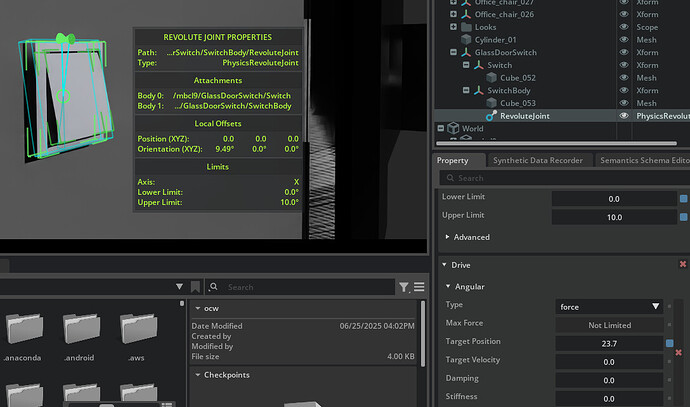The height and width of the screenshot is (407, 690).
Task: Collapse the Drive section
Action: (x=444, y=265)
